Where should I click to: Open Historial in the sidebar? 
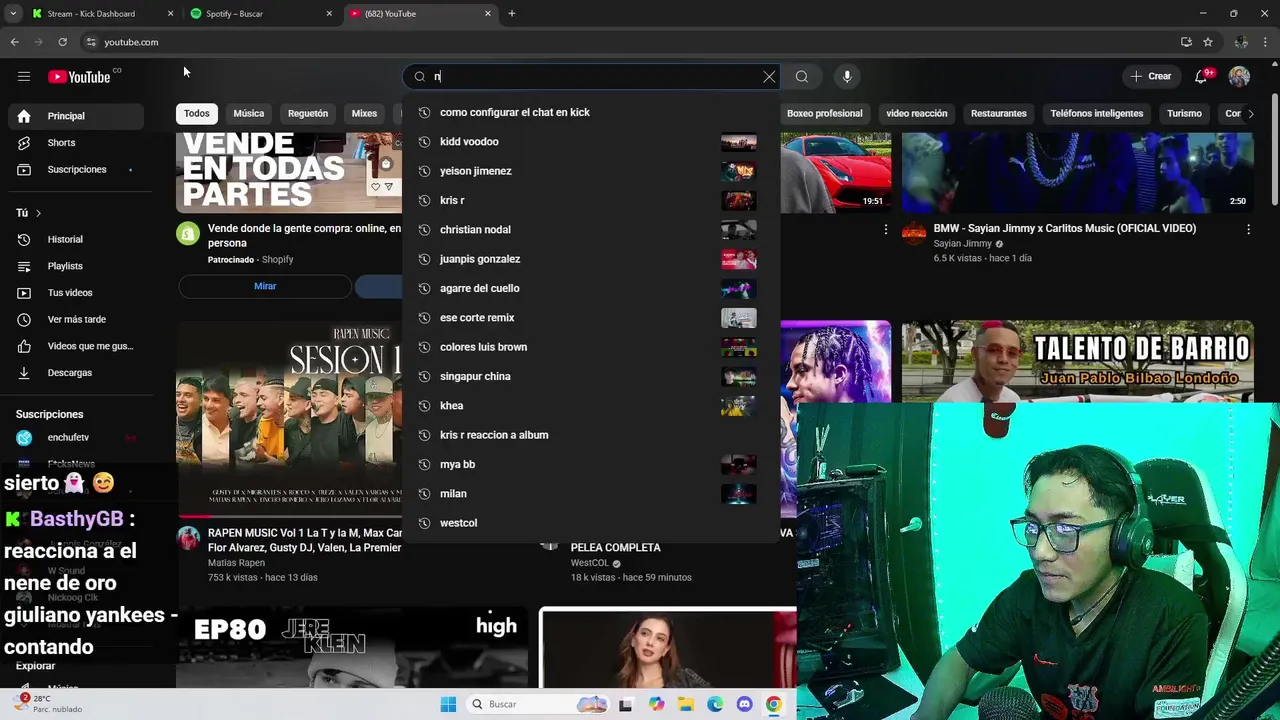tap(75, 240)
